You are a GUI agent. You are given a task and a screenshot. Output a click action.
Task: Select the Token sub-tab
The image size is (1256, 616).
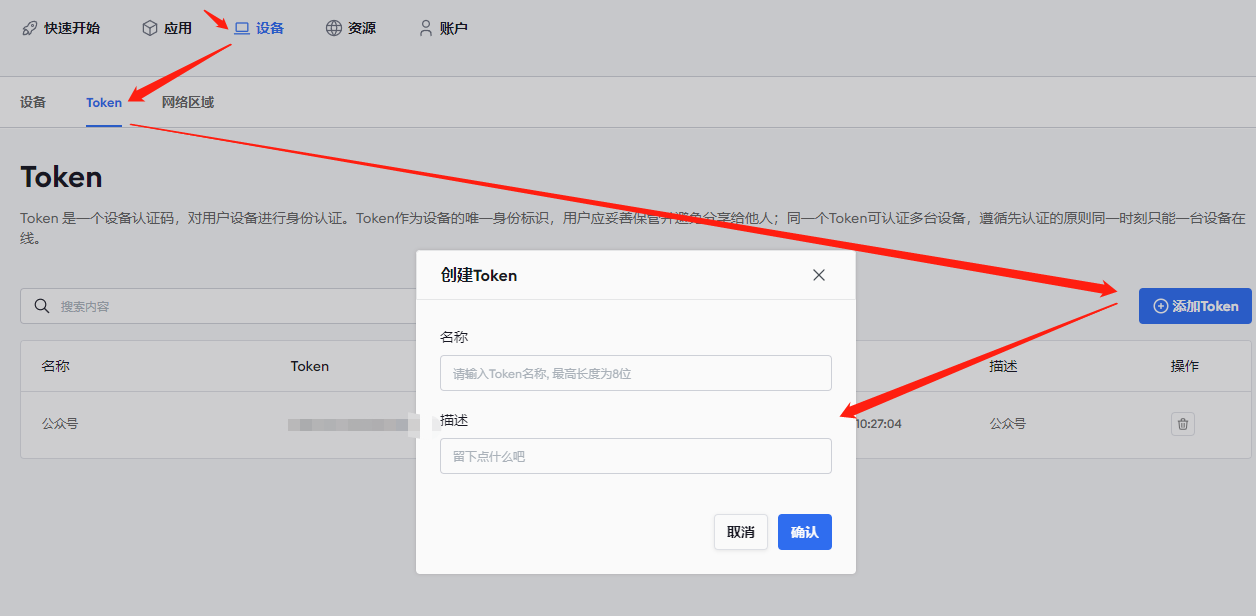tap(104, 102)
